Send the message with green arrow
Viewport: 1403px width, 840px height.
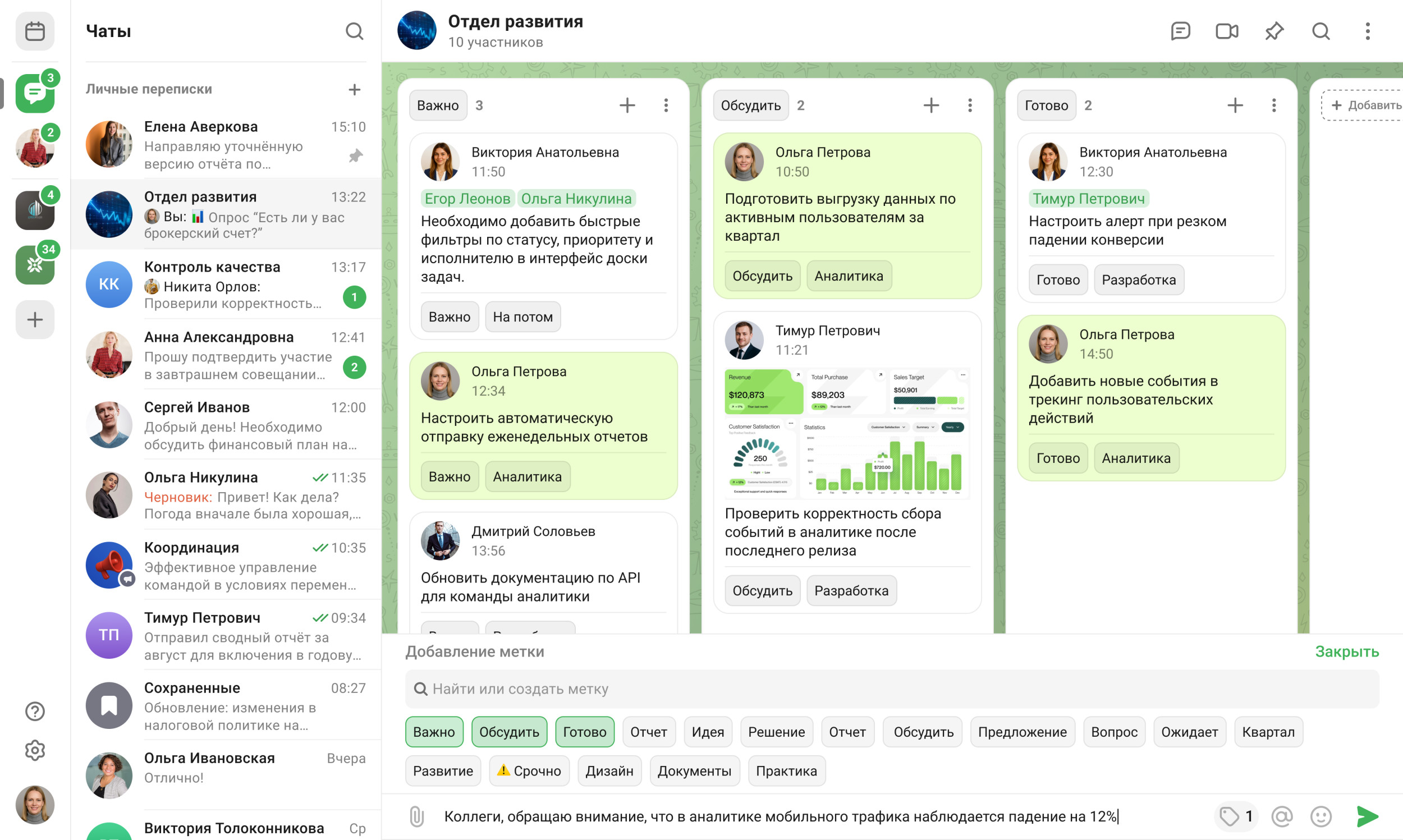tap(1367, 816)
